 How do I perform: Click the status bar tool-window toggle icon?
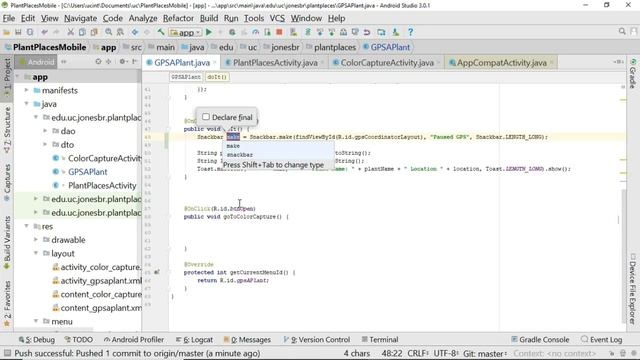pos(7,353)
